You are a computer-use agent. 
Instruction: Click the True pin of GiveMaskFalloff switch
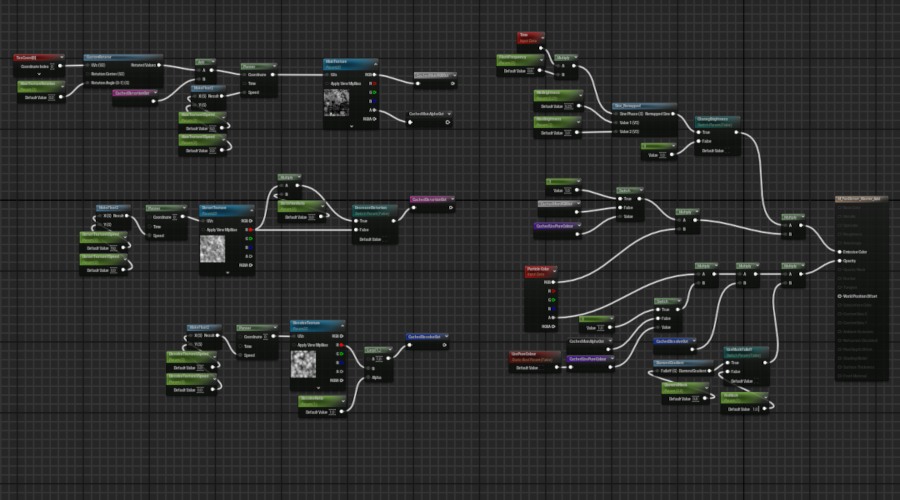point(728,363)
